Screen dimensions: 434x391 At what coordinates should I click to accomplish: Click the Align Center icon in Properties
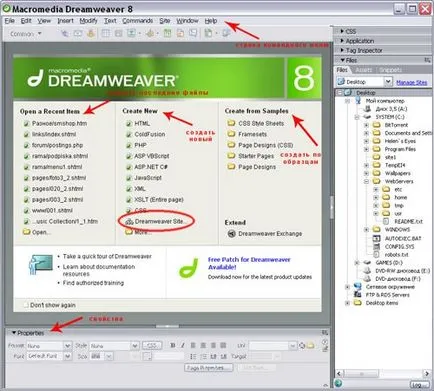203,345
